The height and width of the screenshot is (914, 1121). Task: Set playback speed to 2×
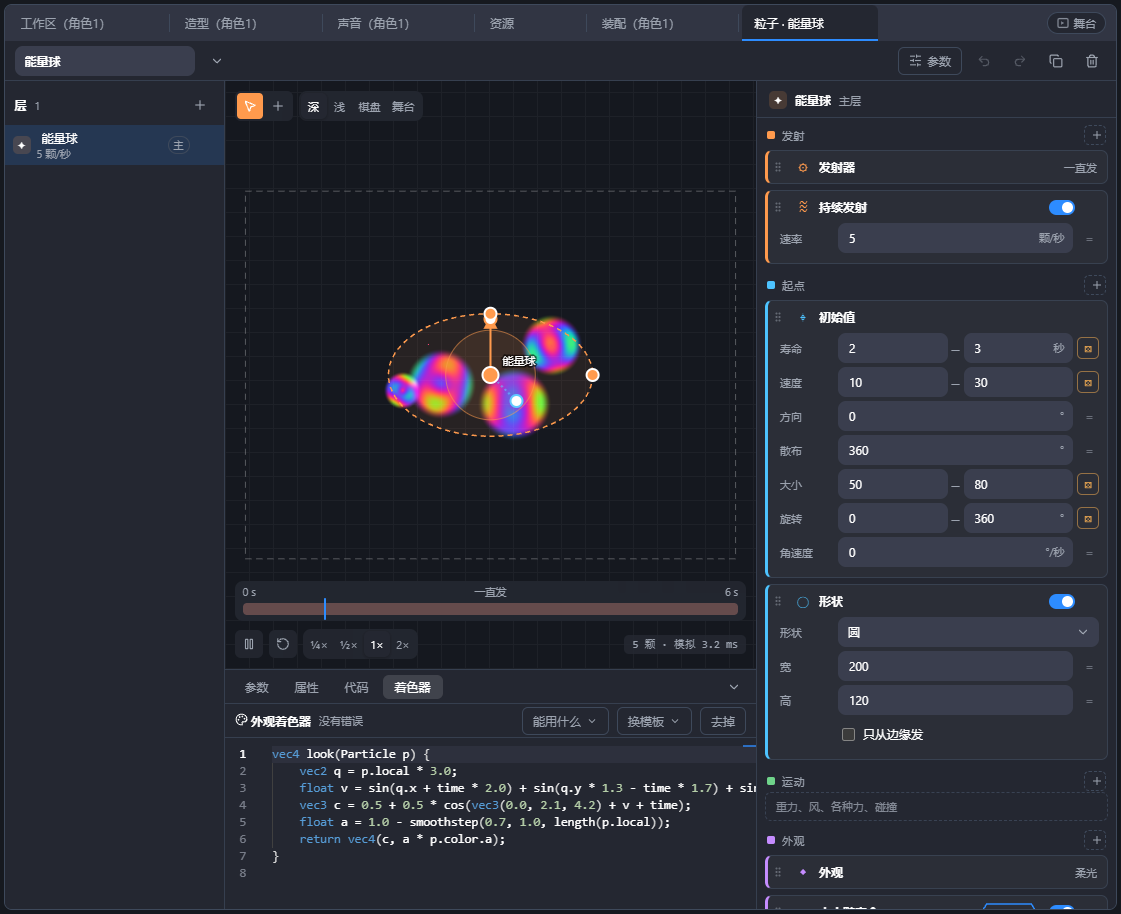[403, 645]
